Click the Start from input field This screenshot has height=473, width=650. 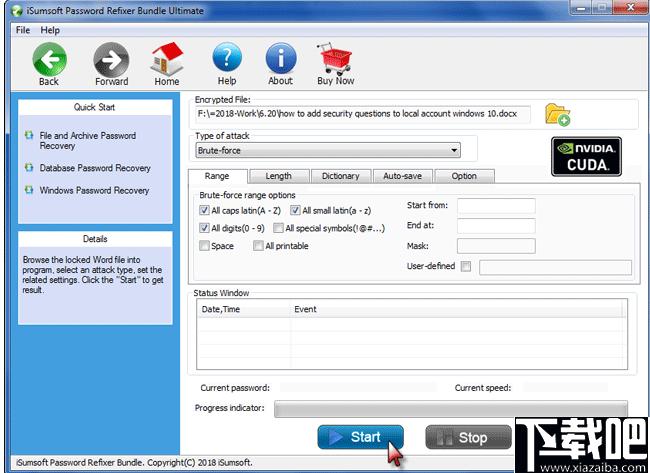496,206
